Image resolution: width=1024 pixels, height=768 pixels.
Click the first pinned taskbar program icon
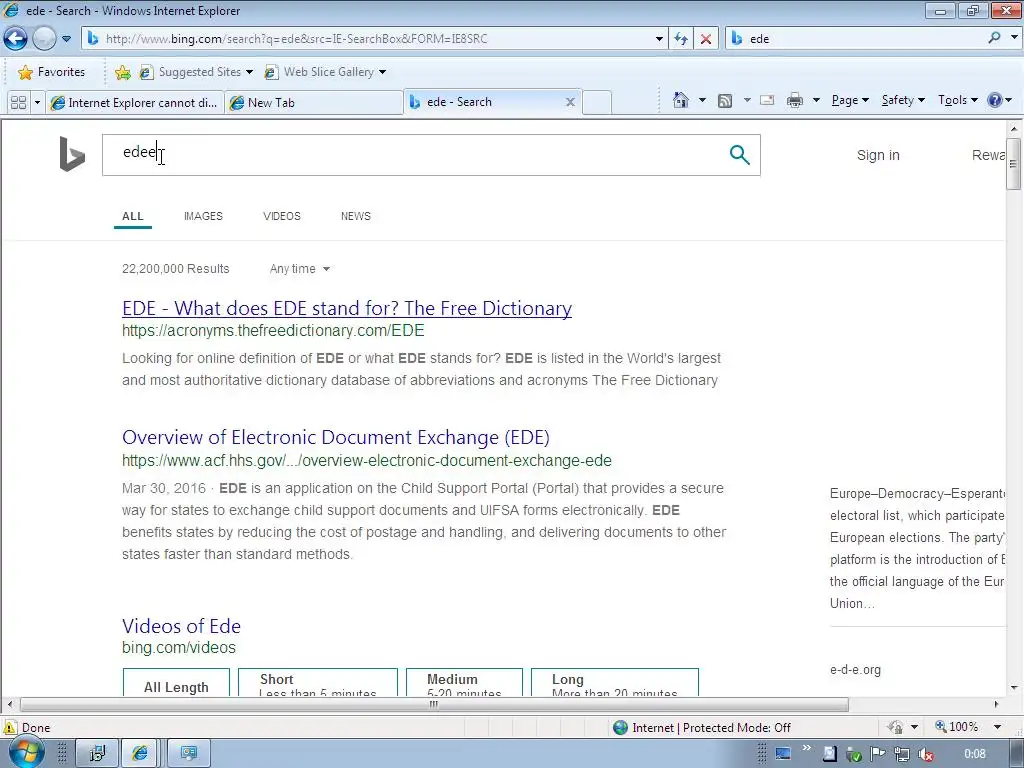click(x=97, y=754)
